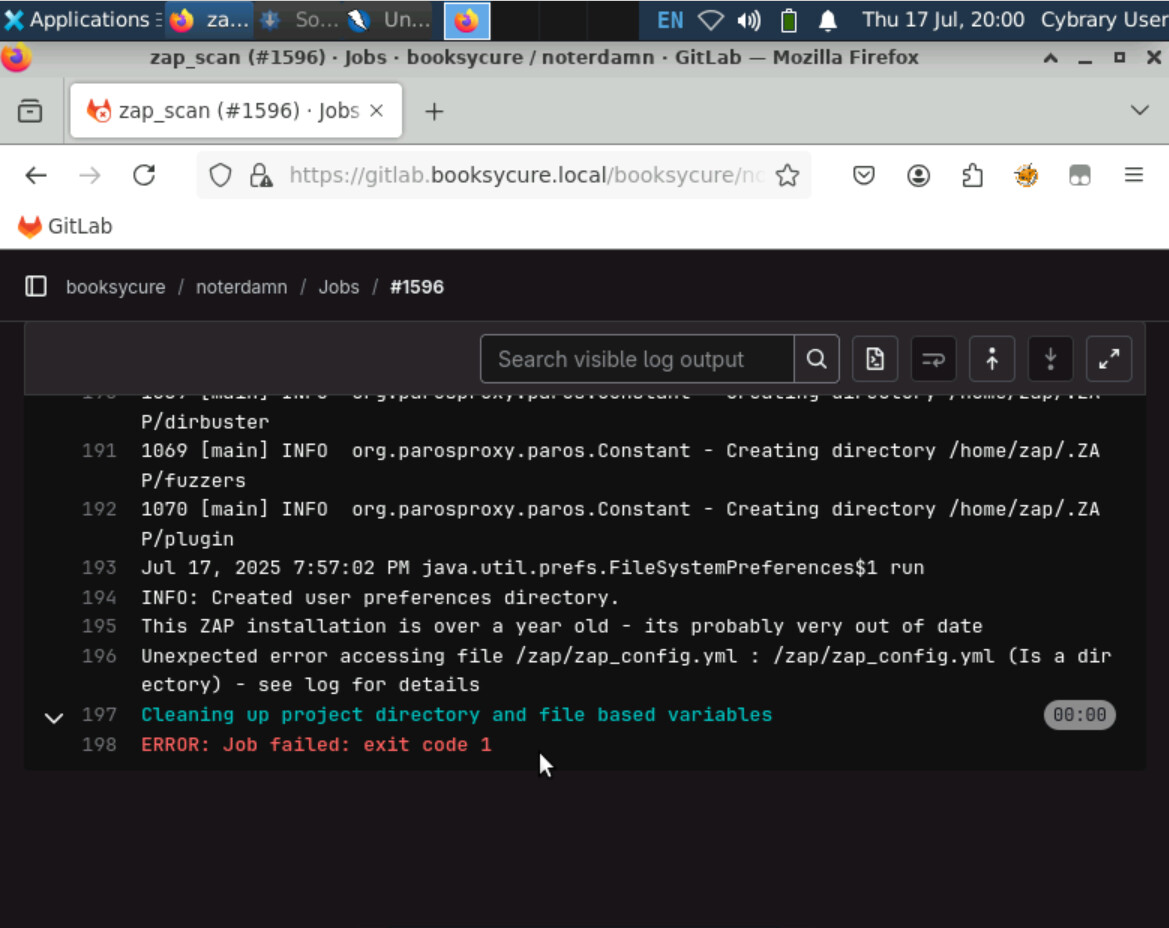Go to the booksycure breadcrumb link
Image resolution: width=1169 pixels, height=928 pixels.
115,287
